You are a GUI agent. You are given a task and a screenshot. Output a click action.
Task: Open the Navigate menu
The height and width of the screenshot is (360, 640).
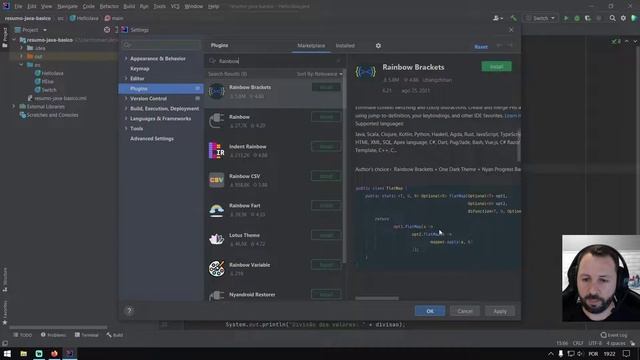click(67, 7)
